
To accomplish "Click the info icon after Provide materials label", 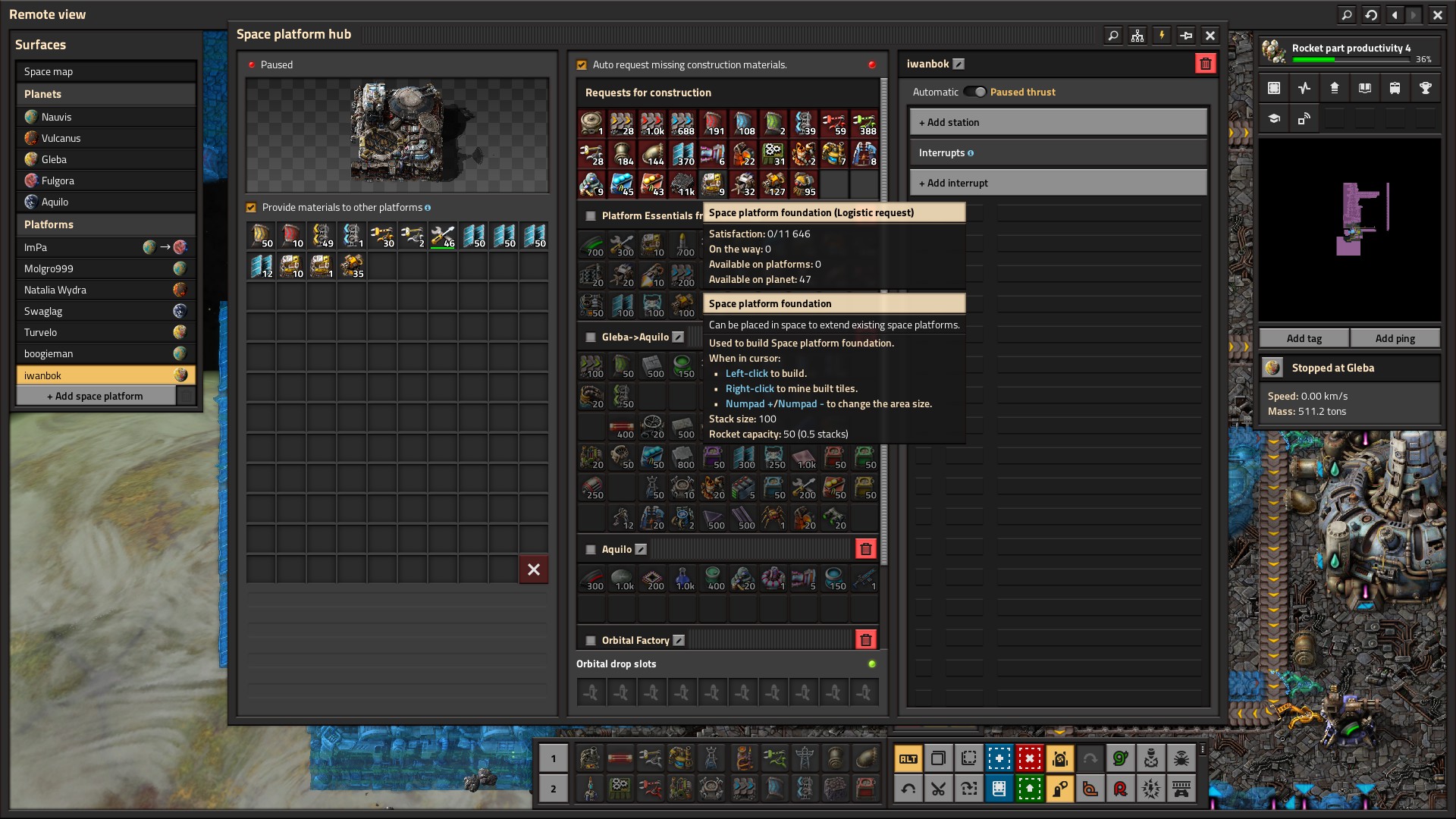I will (428, 208).
